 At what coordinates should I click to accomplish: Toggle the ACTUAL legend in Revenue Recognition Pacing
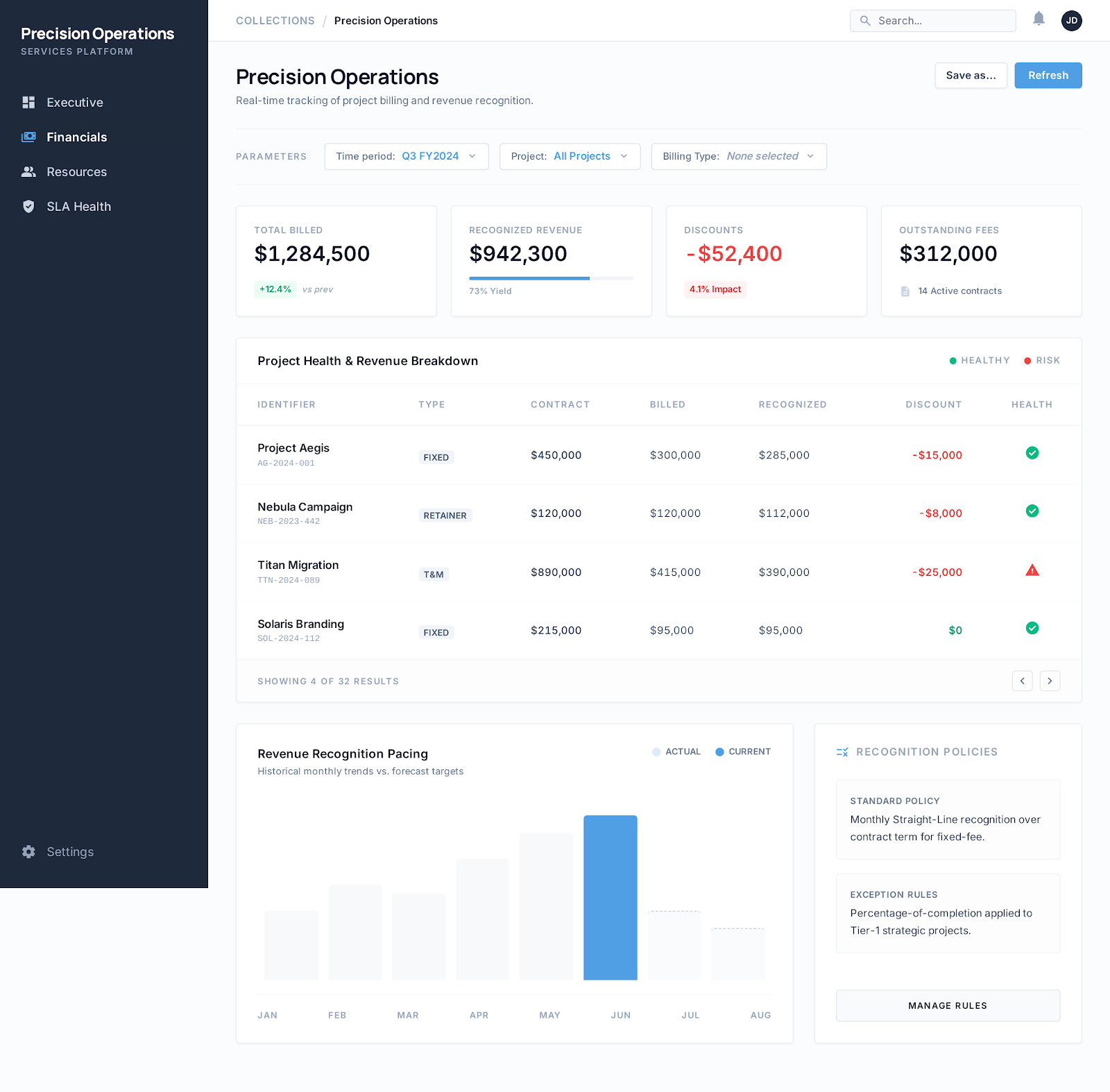[676, 751]
